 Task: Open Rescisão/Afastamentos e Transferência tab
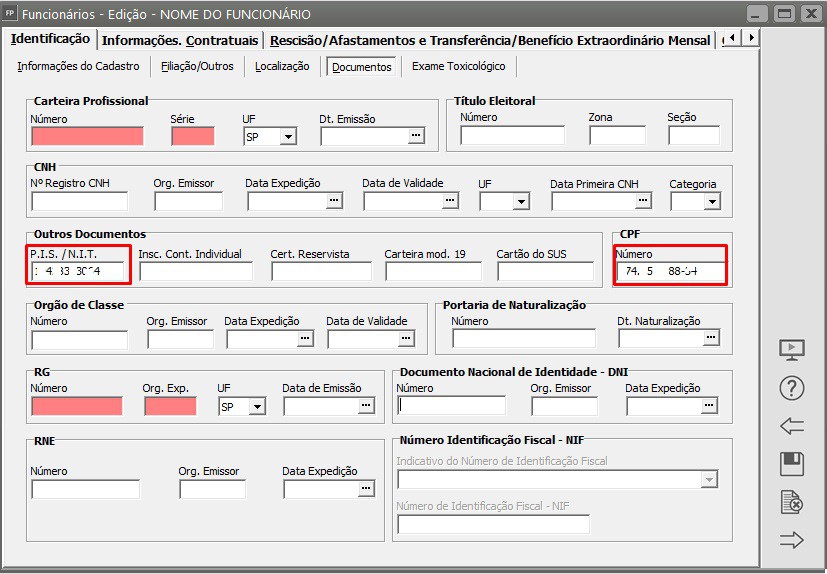490,41
